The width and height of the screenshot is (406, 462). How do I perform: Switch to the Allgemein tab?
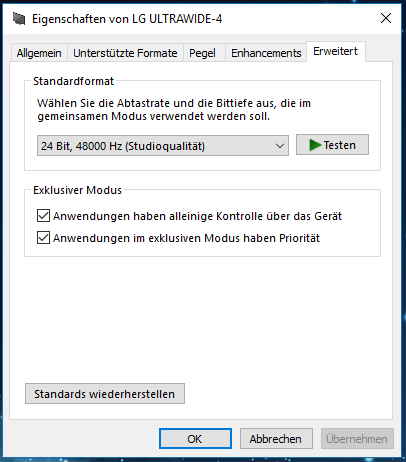tap(39, 53)
